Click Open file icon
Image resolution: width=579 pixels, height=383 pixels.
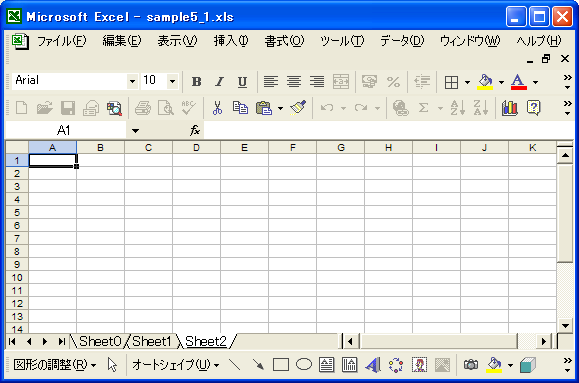pyautogui.click(x=44, y=108)
